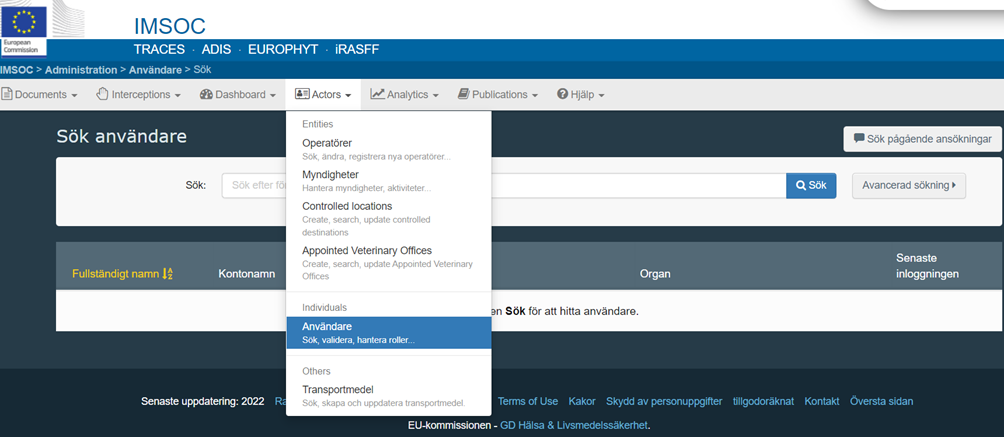
Task: Open Appointed Veterinary Offices entry
Action: (x=388, y=262)
